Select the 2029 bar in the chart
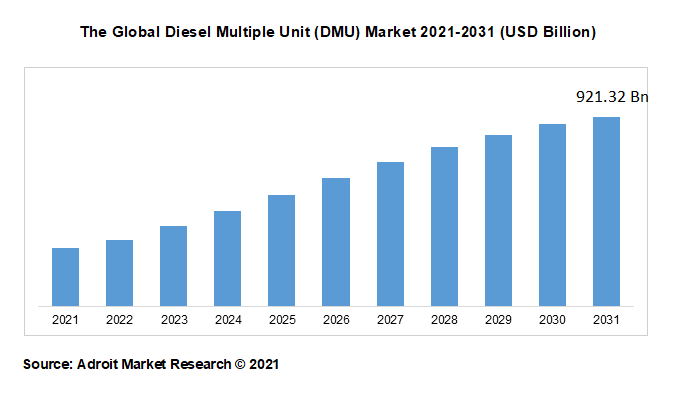This screenshot has height=395, width=687. 498,220
